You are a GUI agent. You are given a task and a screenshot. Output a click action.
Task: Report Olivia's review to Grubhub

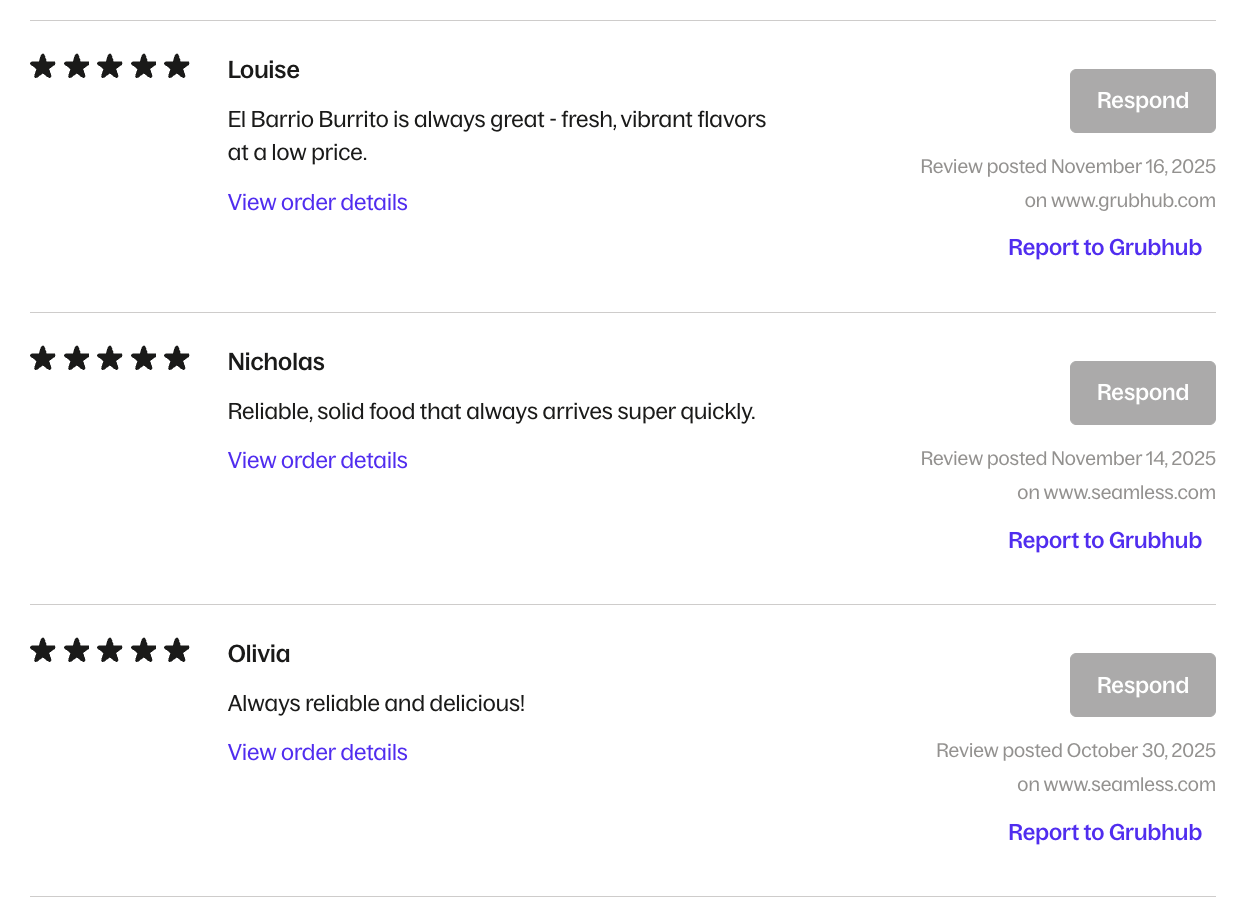pos(1104,833)
